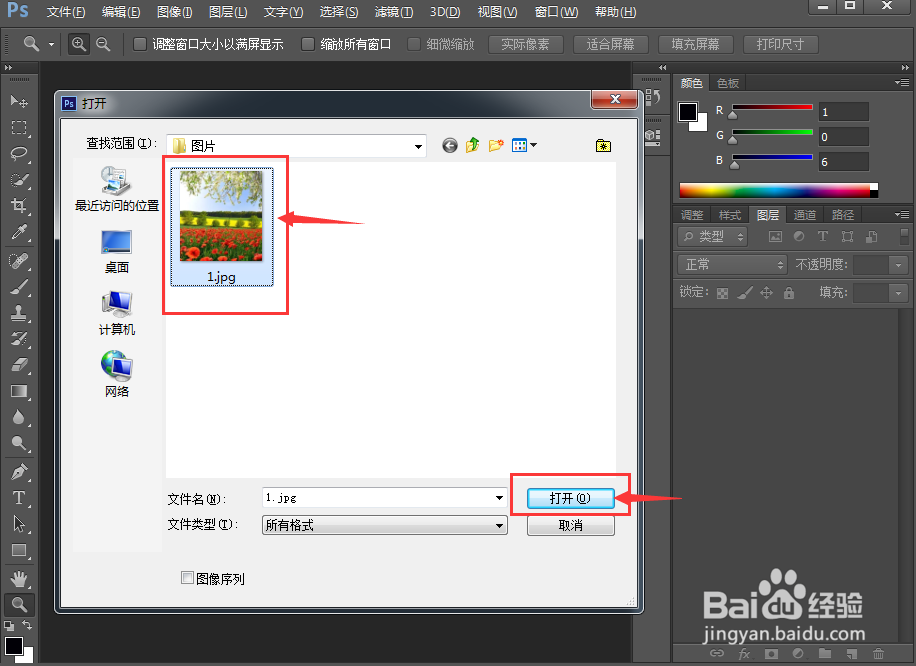Select the Gradient tool
The height and width of the screenshot is (666, 916).
tap(19, 391)
